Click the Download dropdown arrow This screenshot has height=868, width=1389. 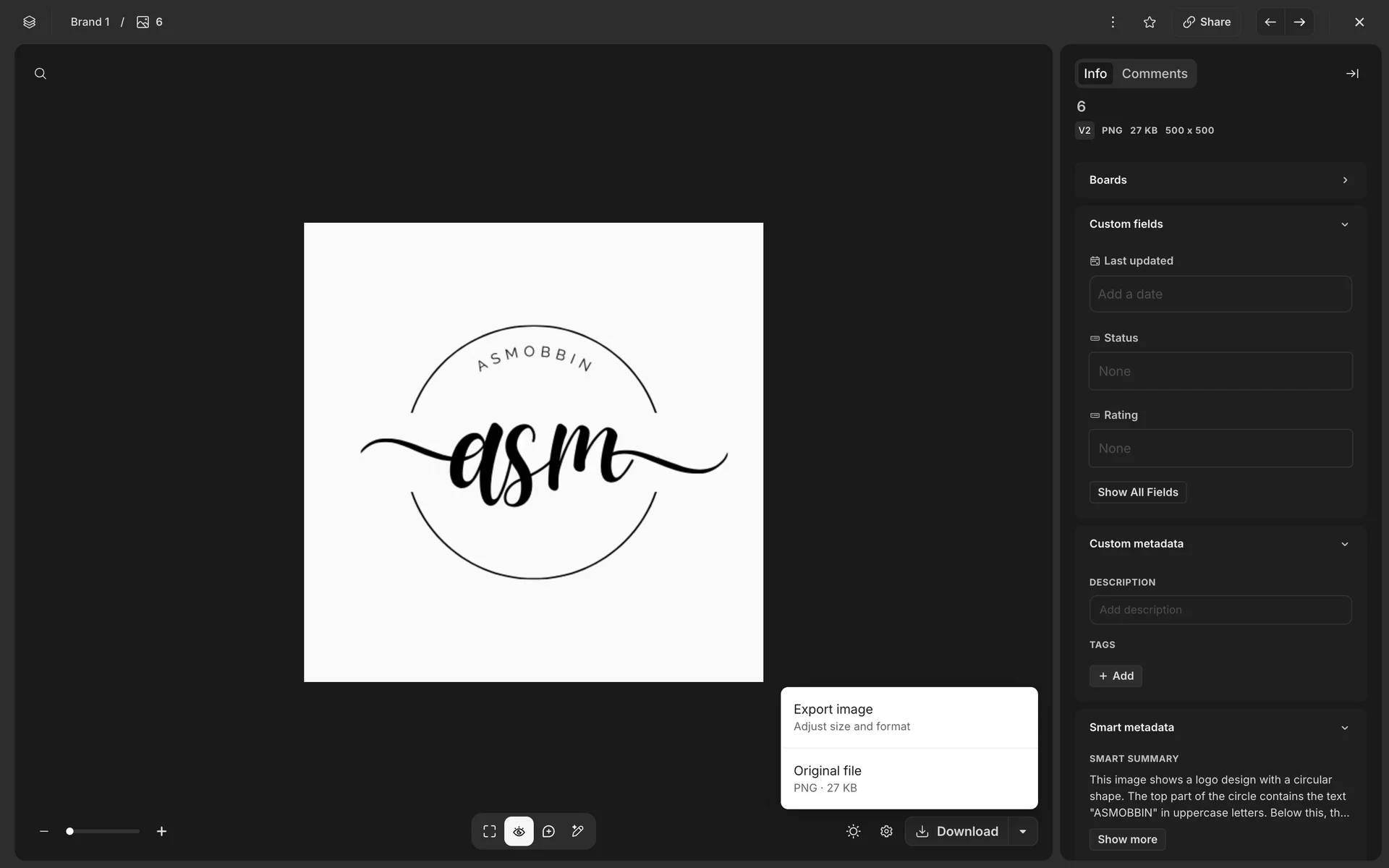coord(1023,831)
